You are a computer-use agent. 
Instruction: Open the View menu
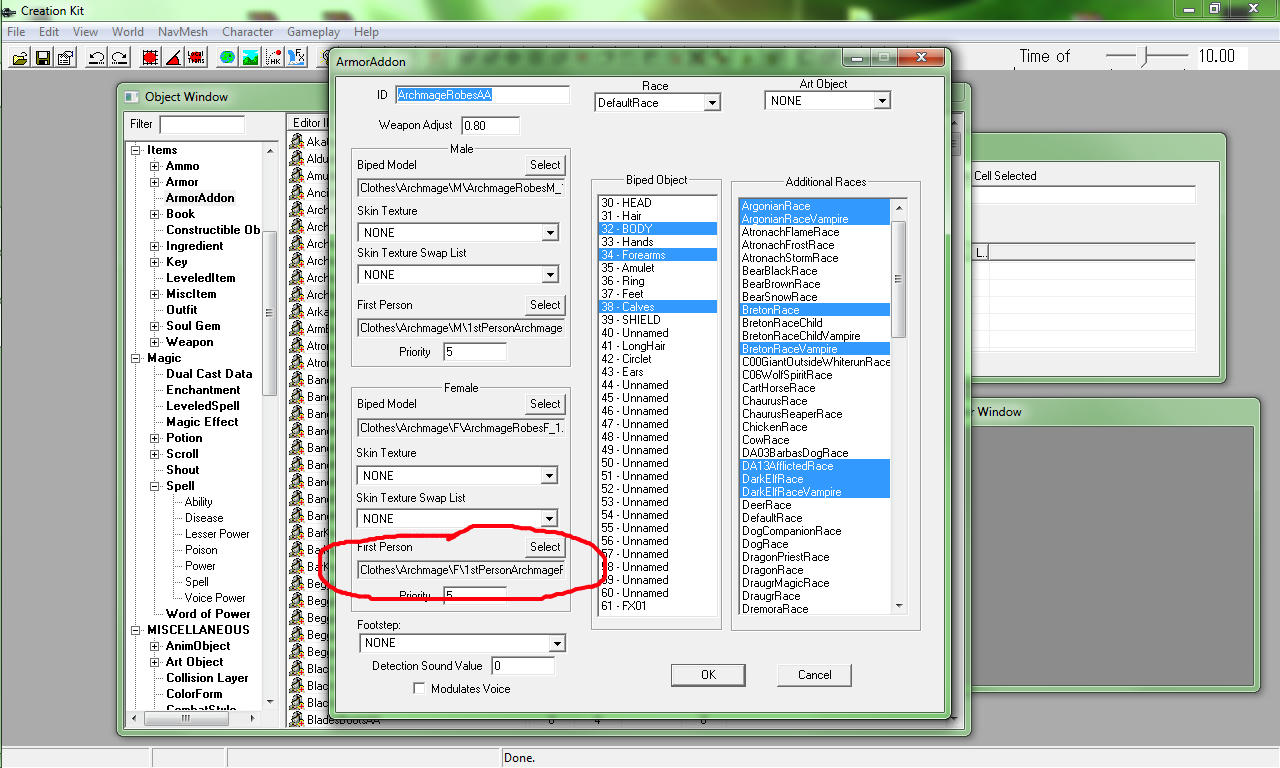[85, 32]
